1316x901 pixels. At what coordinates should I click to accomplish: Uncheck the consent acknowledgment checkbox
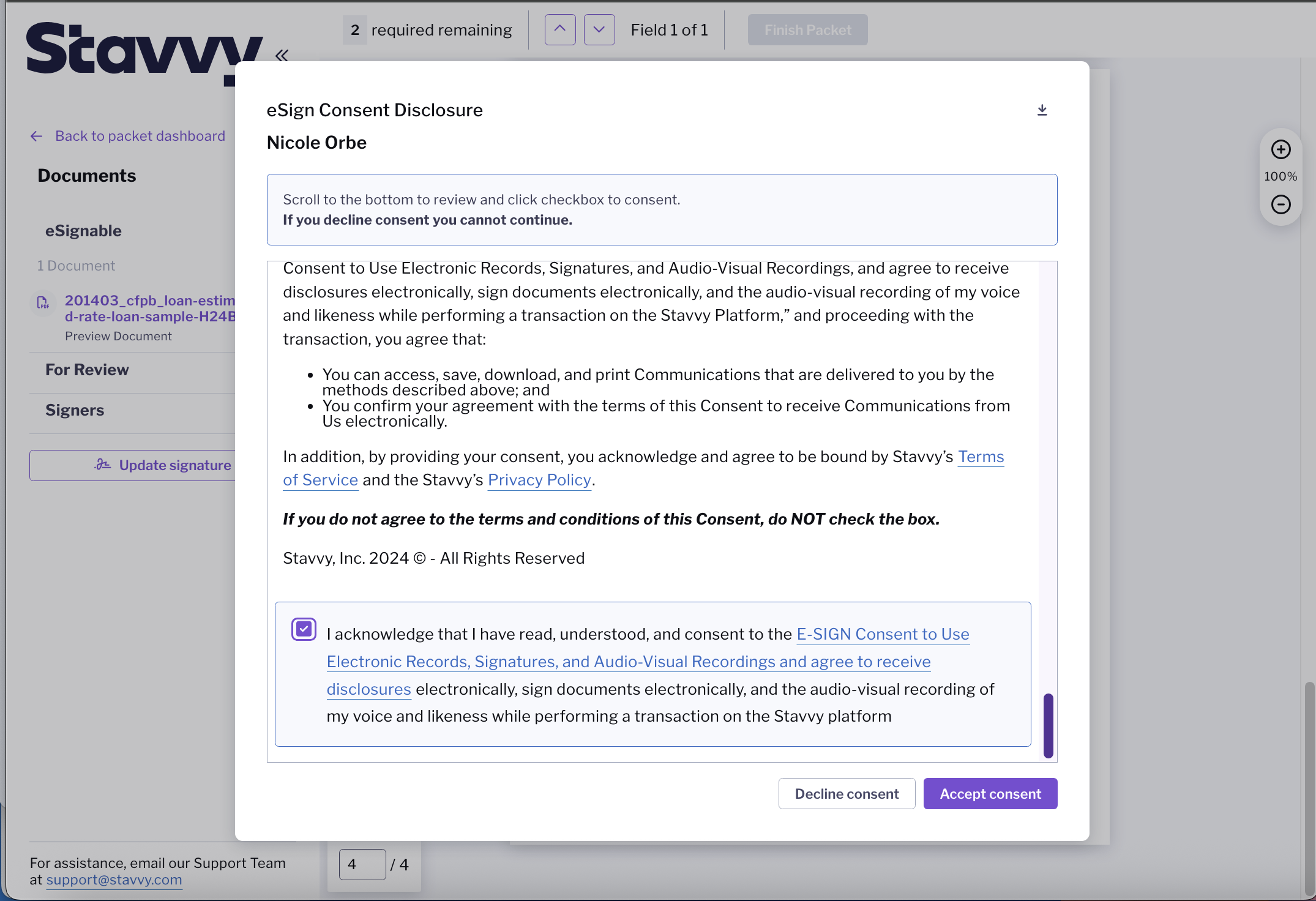[304, 629]
